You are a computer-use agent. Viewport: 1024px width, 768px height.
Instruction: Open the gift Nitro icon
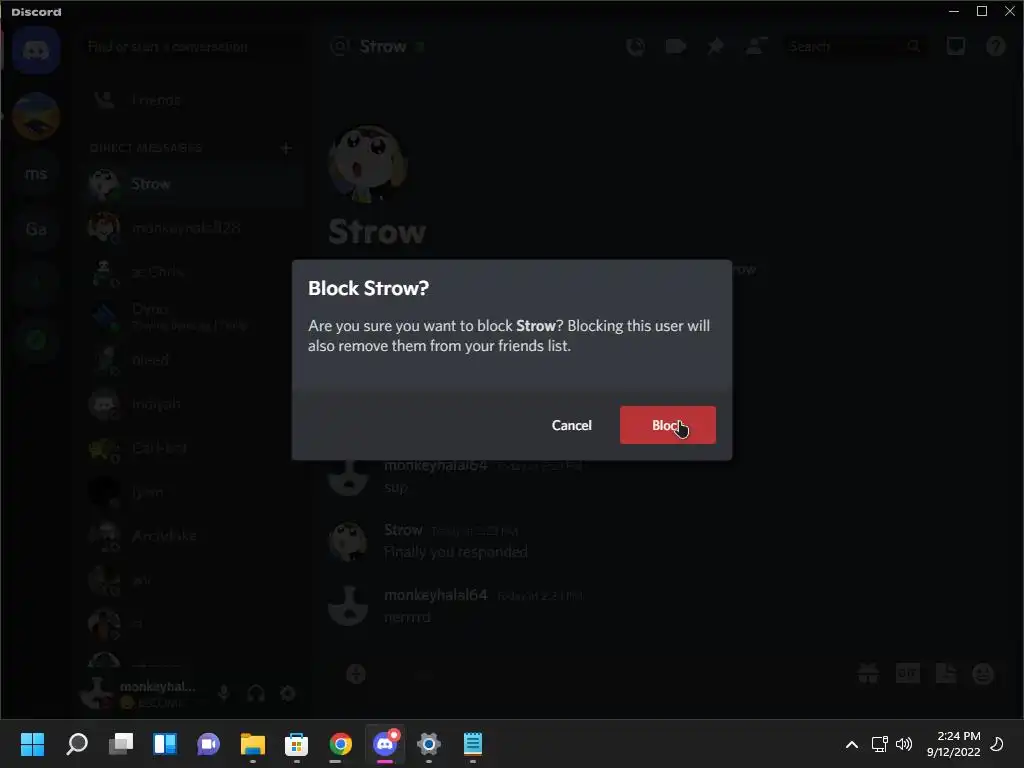point(868,673)
